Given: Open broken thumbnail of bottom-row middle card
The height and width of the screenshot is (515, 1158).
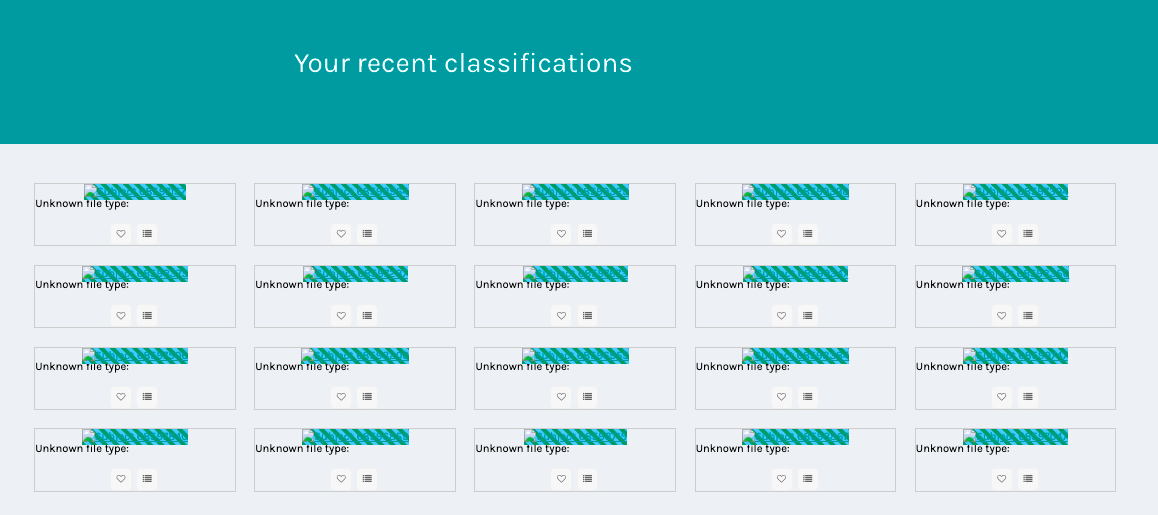Looking at the screenshot, I should 575,437.
